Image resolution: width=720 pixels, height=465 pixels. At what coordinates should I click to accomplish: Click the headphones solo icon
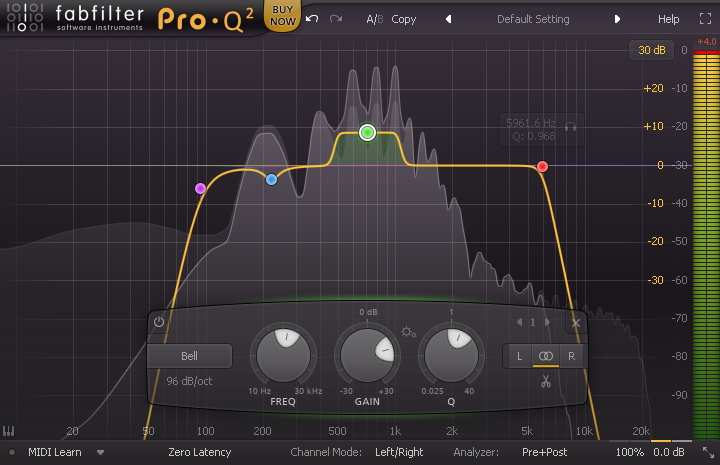click(570, 125)
